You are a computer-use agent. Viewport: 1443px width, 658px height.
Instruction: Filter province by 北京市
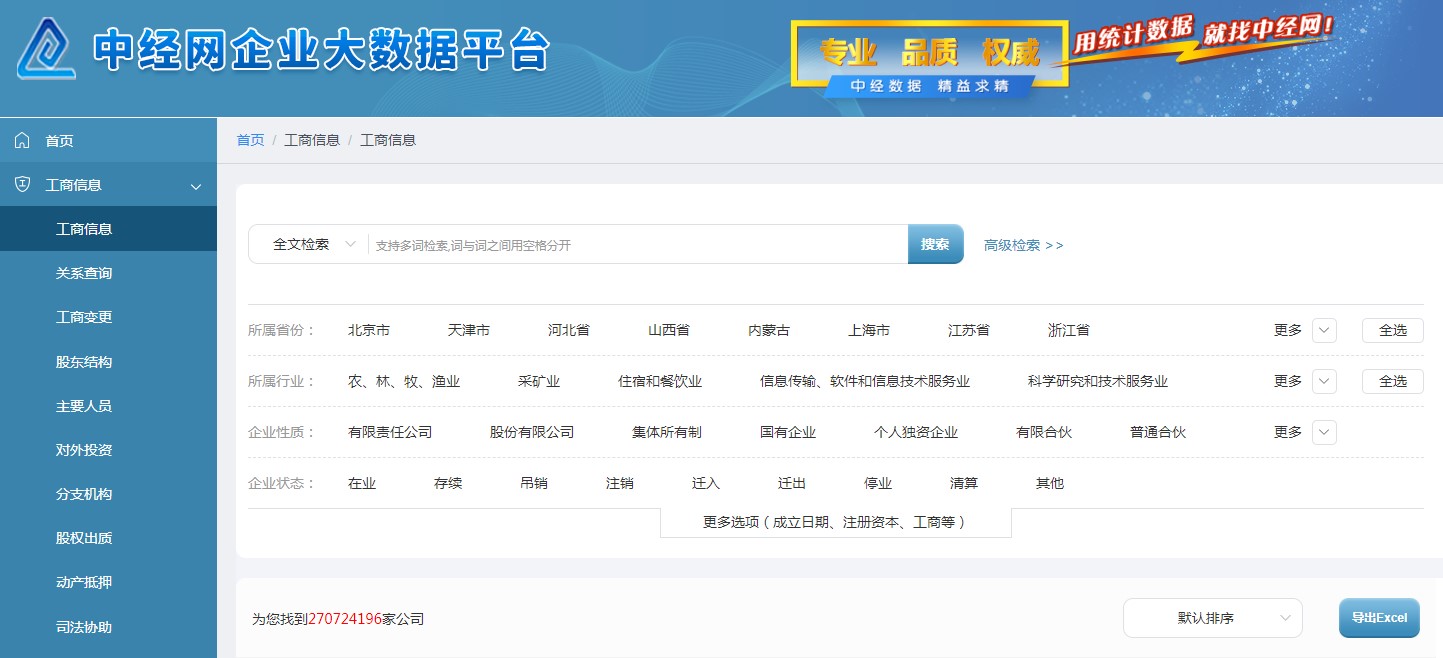click(x=369, y=330)
